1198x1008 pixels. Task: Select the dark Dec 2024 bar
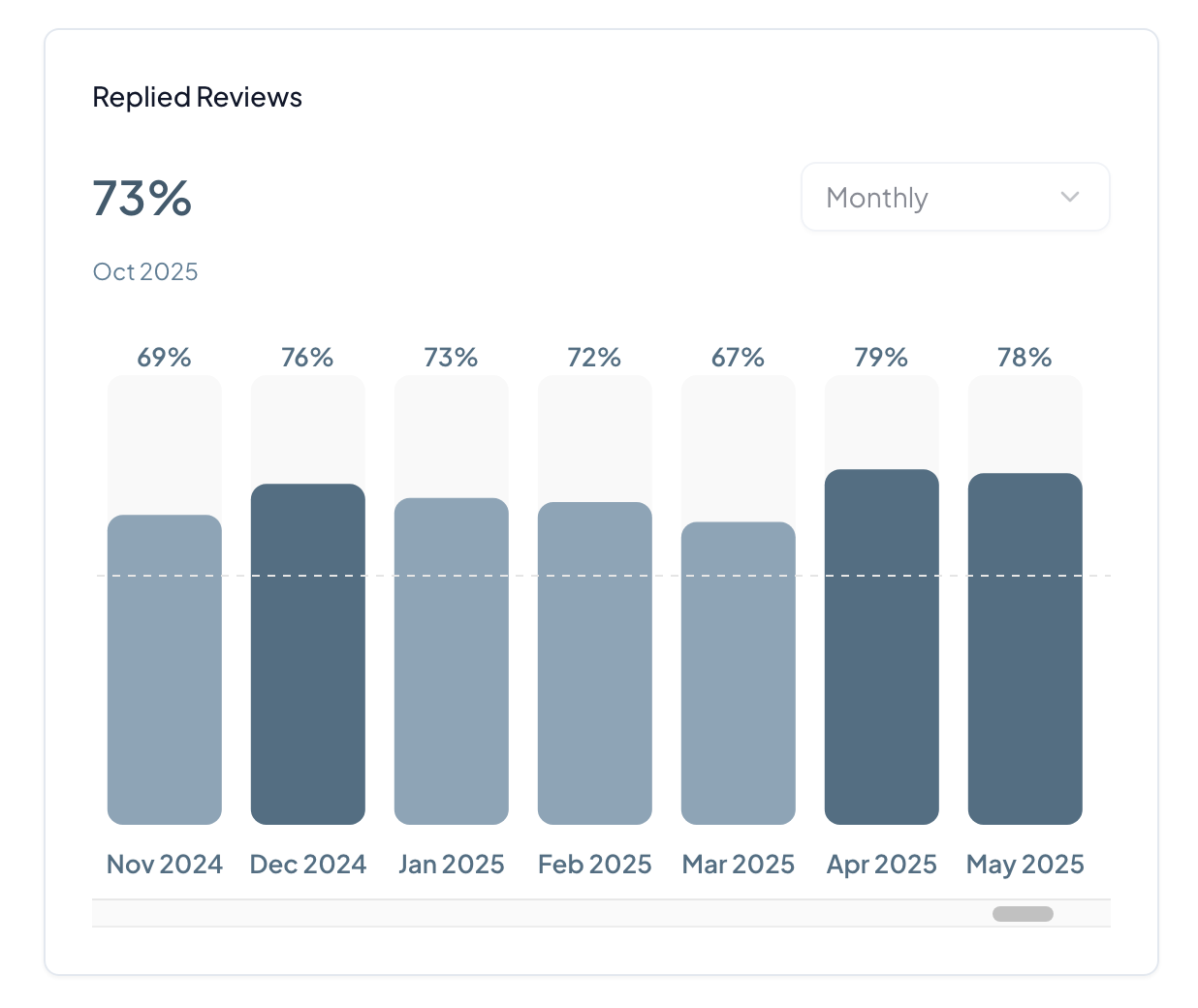308,654
